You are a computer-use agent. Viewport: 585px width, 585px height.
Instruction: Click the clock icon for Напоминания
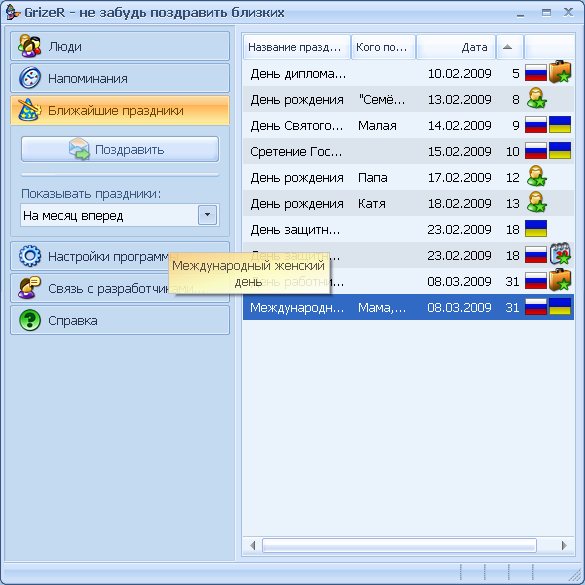click(29, 78)
